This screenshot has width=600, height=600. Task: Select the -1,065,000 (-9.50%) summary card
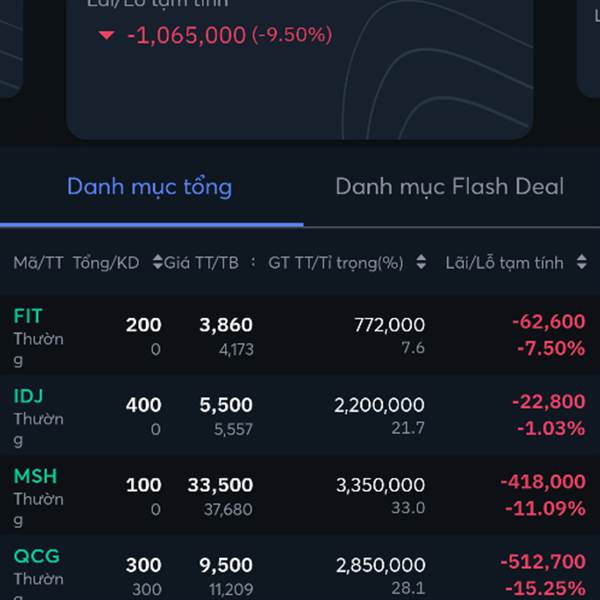click(x=300, y=69)
